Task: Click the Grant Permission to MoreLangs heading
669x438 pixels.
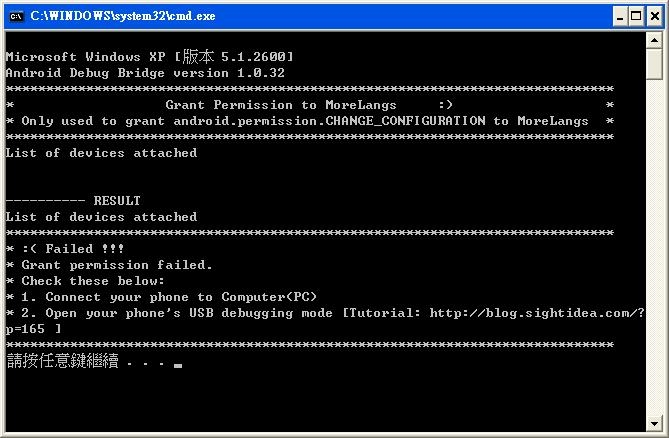Action: point(281,105)
